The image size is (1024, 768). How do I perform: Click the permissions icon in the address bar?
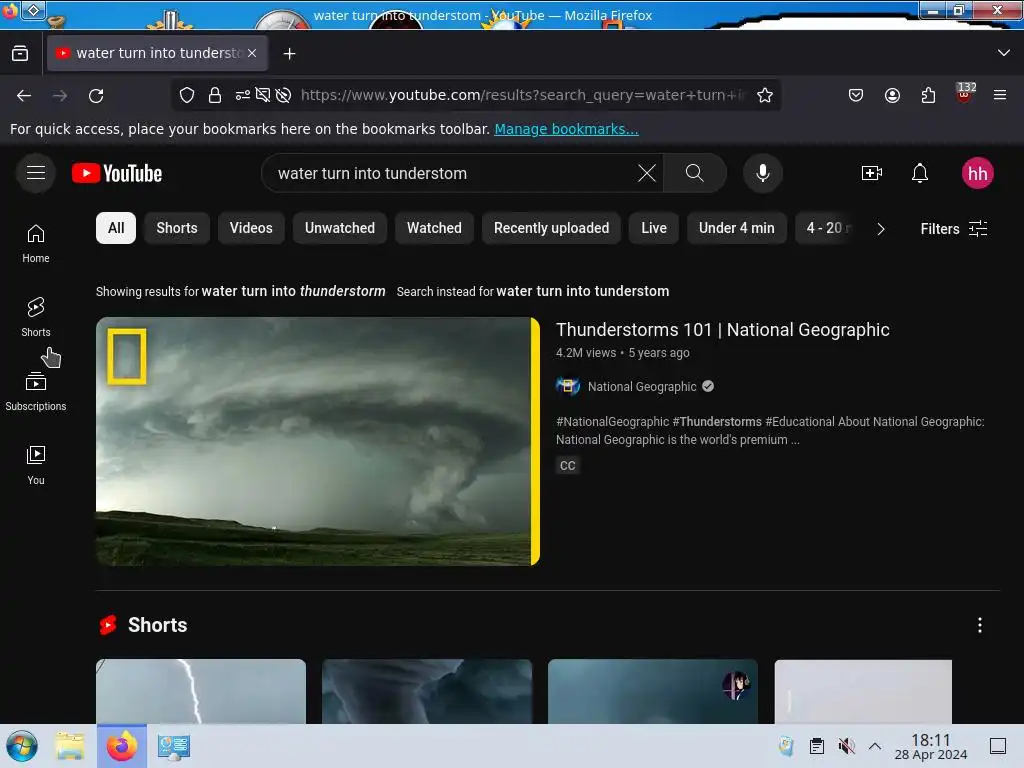point(242,95)
